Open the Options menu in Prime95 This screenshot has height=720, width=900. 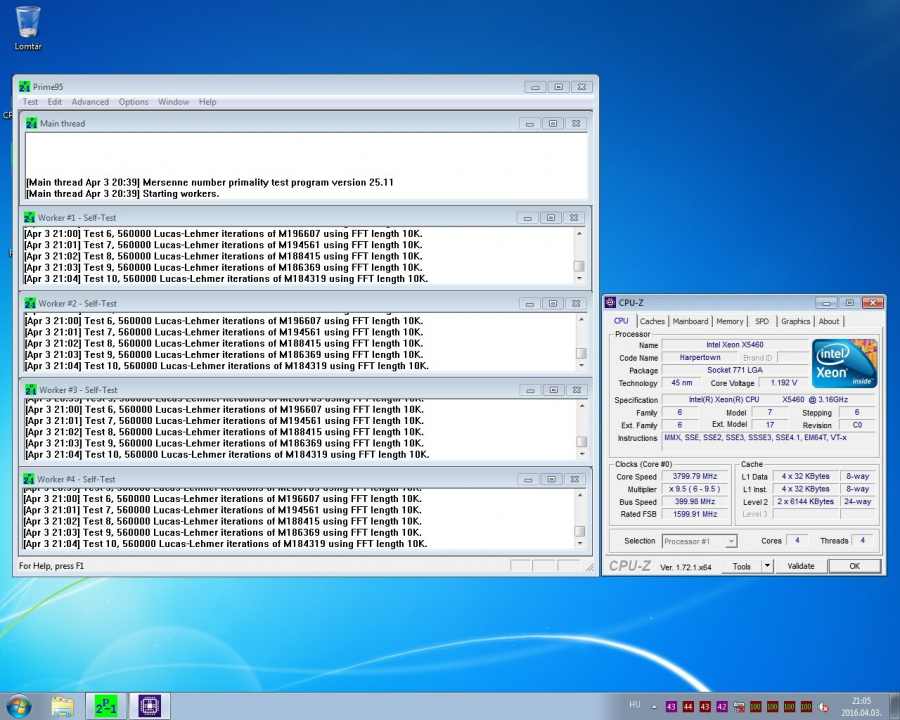[x=133, y=102]
